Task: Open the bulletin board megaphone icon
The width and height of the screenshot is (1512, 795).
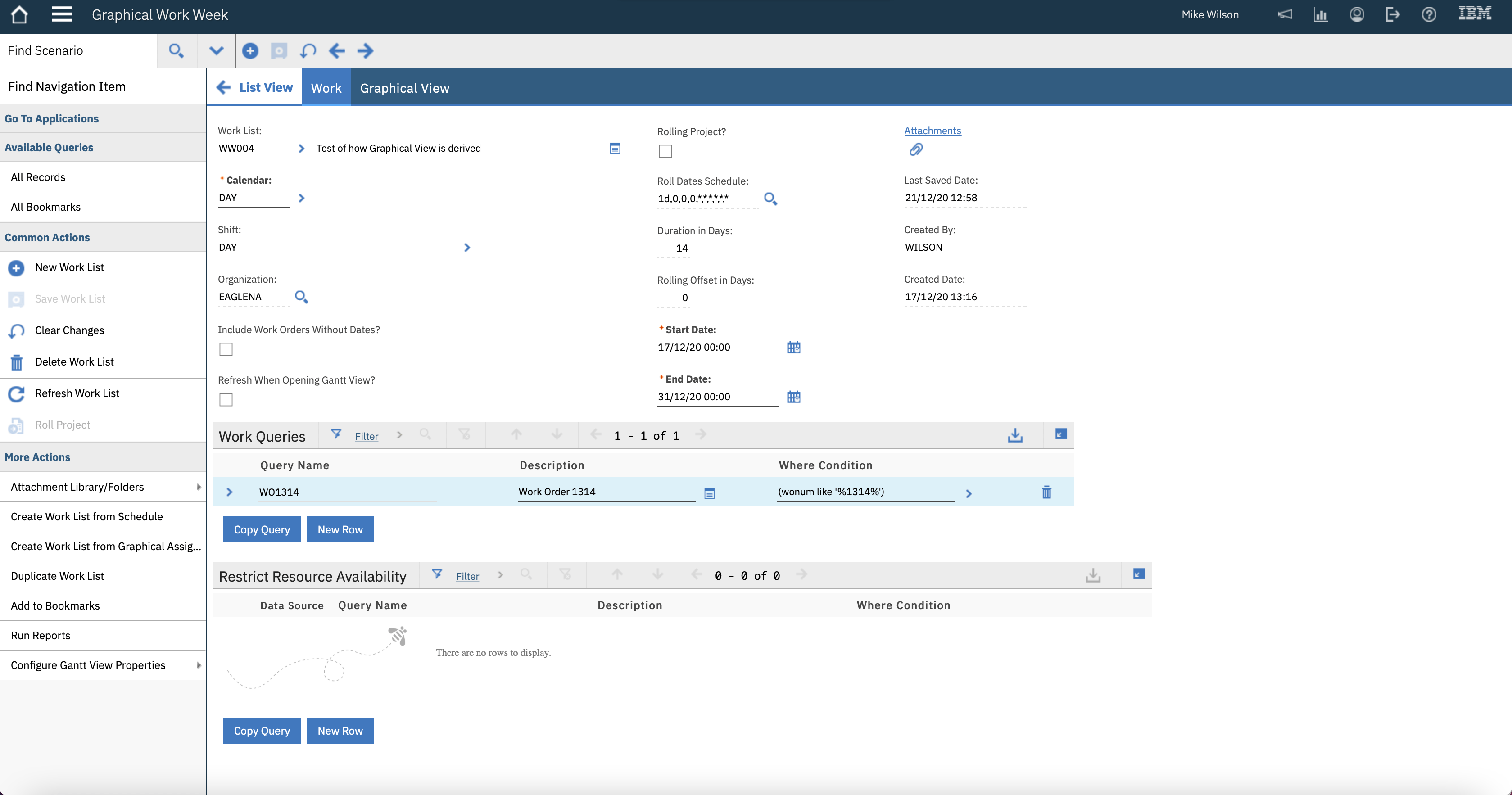Action: pyautogui.click(x=1285, y=14)
